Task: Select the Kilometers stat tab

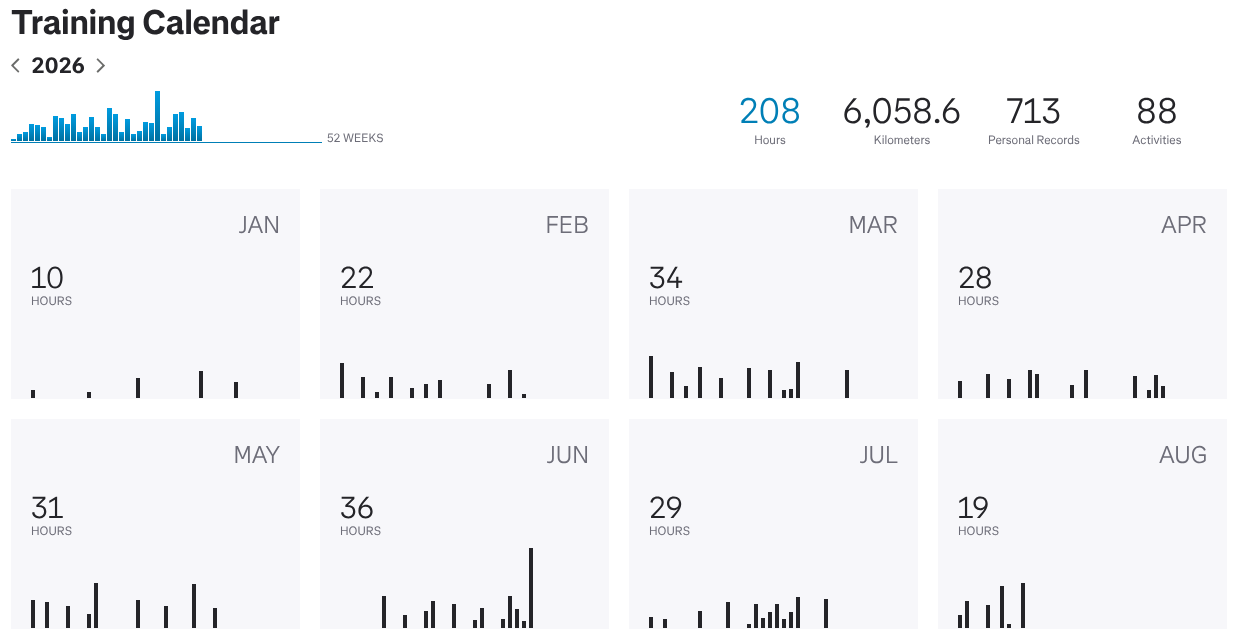Action: pyautogui.click(x=902, y=120)
